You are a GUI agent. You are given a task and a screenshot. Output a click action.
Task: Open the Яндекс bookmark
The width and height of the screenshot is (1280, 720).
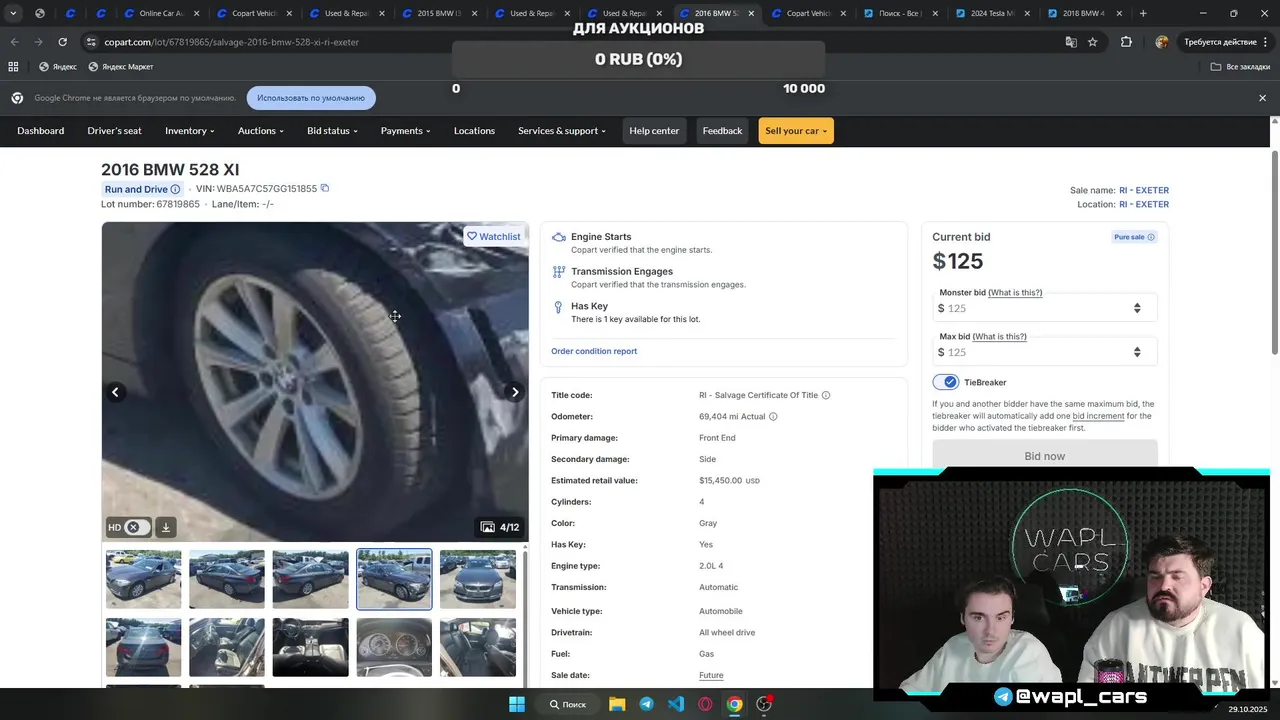[x=58, y=66]
